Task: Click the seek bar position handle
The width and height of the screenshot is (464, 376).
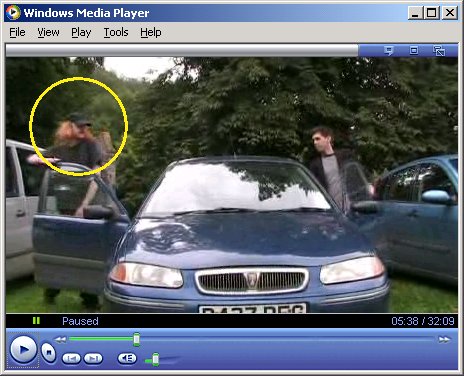Action: pos(136,339)
